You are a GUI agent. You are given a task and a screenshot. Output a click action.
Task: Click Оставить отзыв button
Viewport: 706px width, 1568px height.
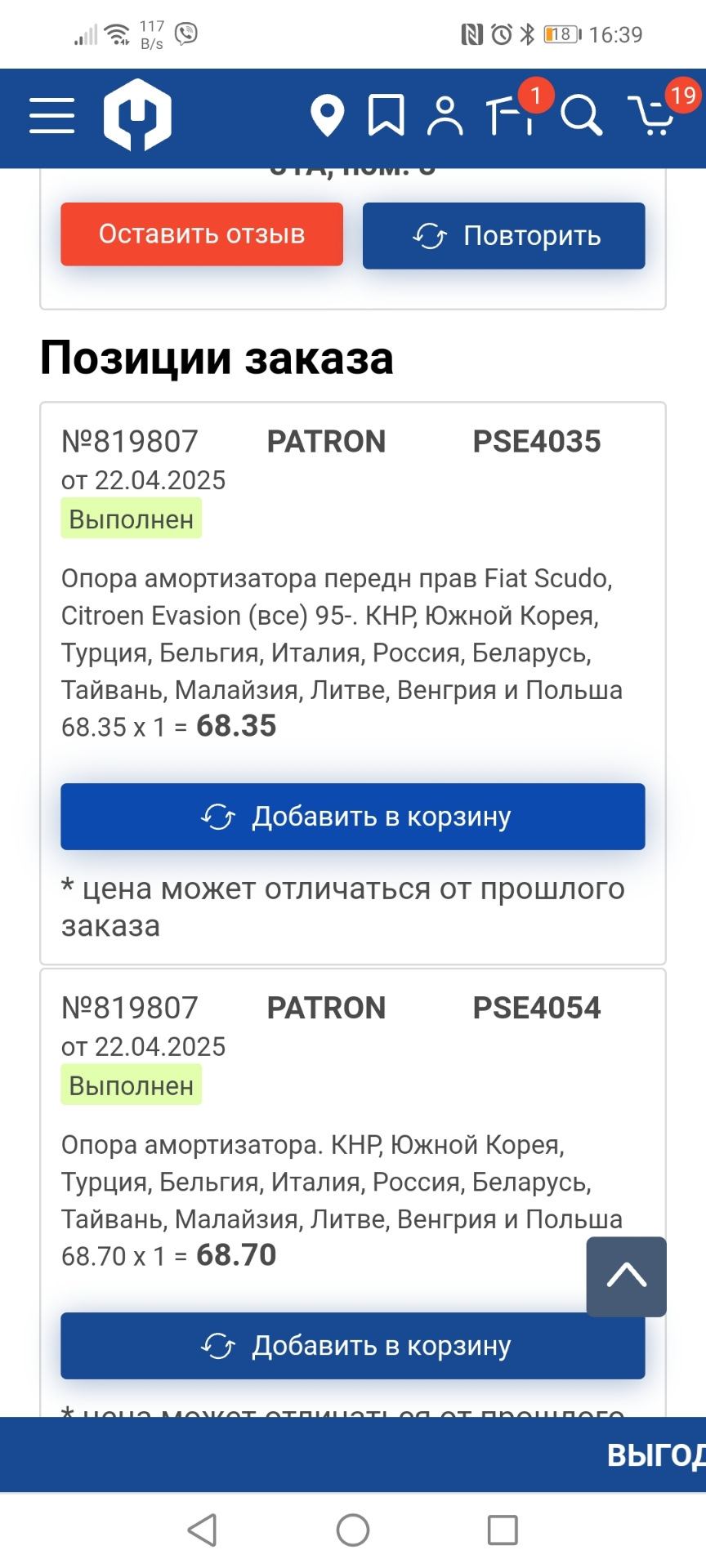(x=202, y=234)
